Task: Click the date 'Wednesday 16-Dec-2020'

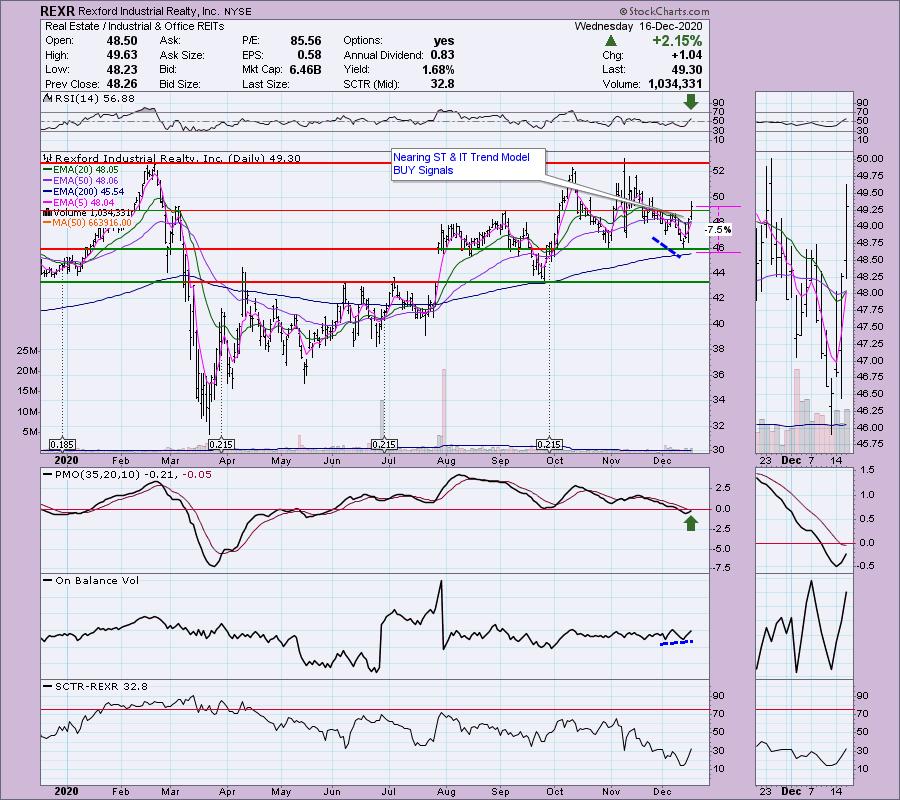Action: click(638, 26)
